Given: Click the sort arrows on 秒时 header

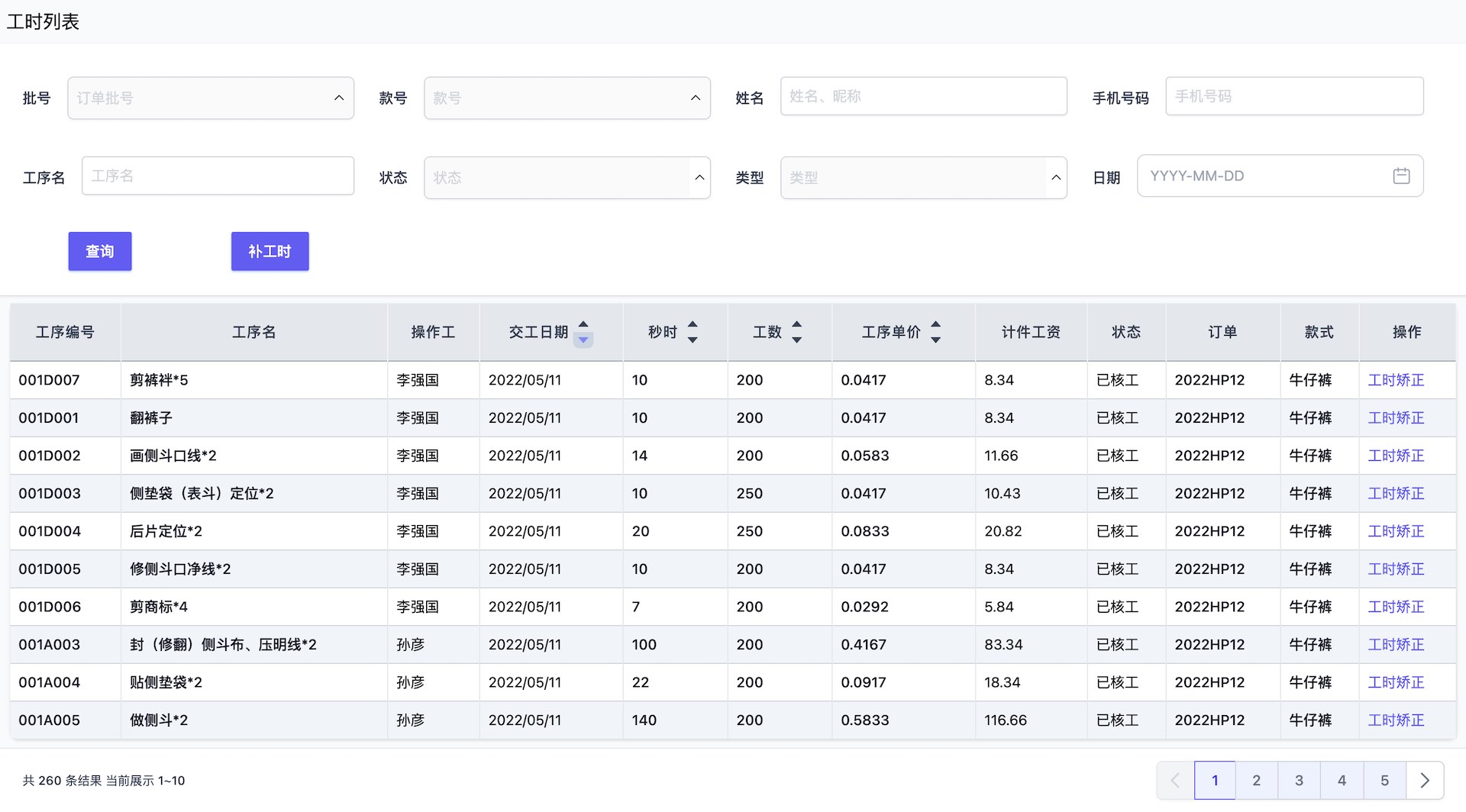Looking at the screenshot, I should pyautogui.click(x=693, y=332).
